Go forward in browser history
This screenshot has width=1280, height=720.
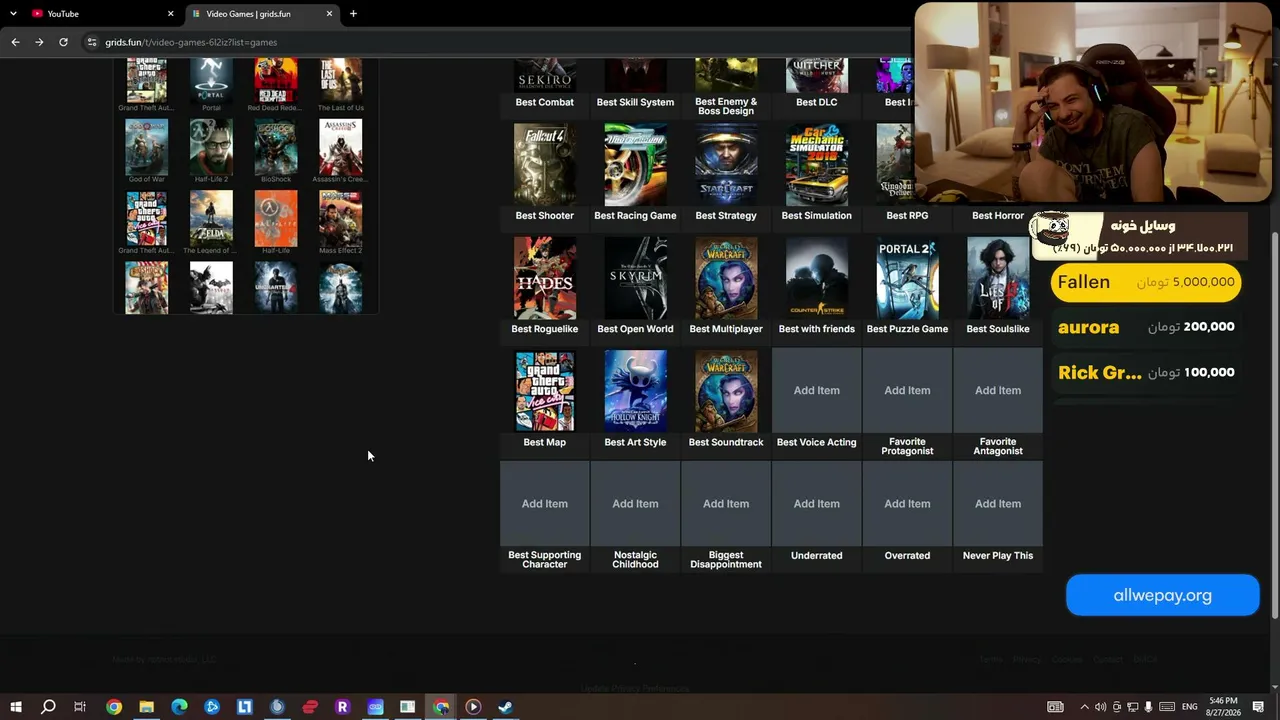[39, 42]
